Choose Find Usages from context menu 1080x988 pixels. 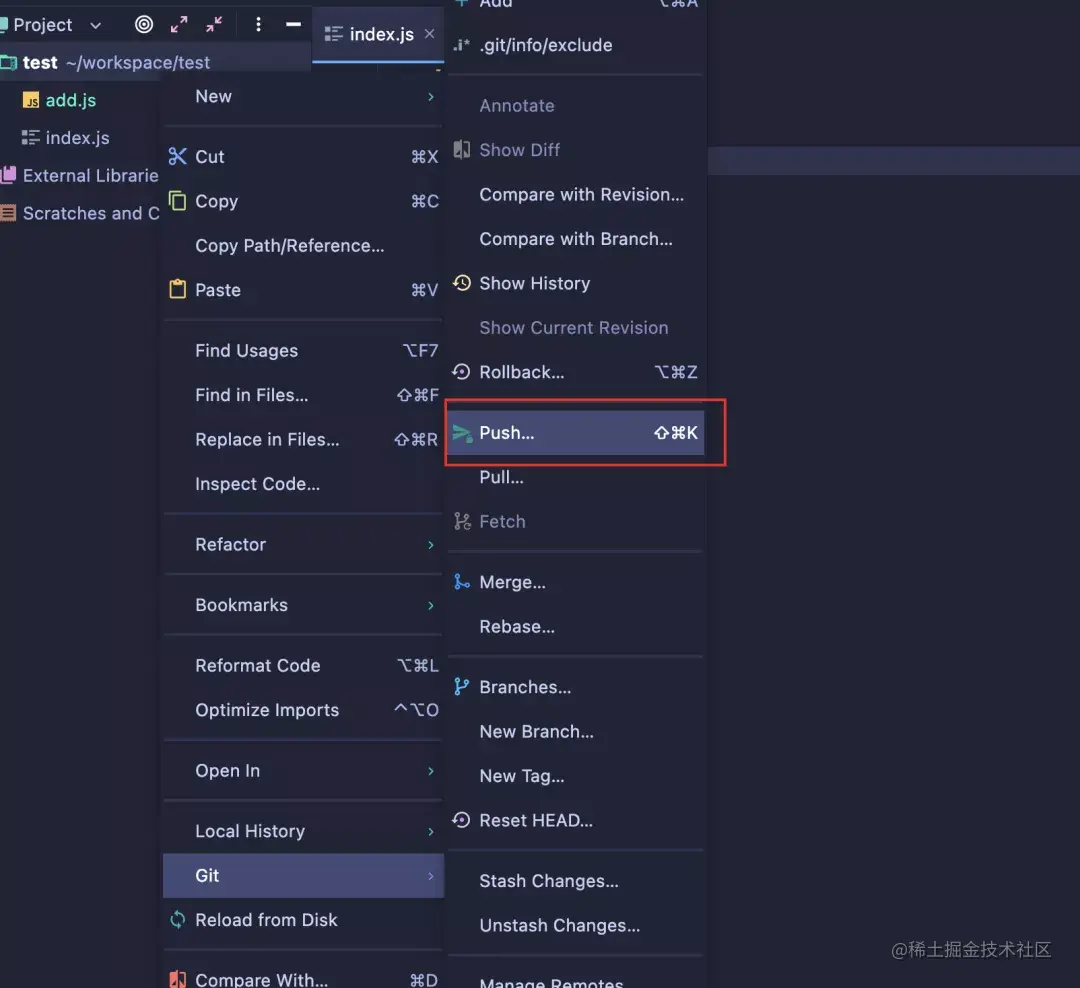[303, 351]
